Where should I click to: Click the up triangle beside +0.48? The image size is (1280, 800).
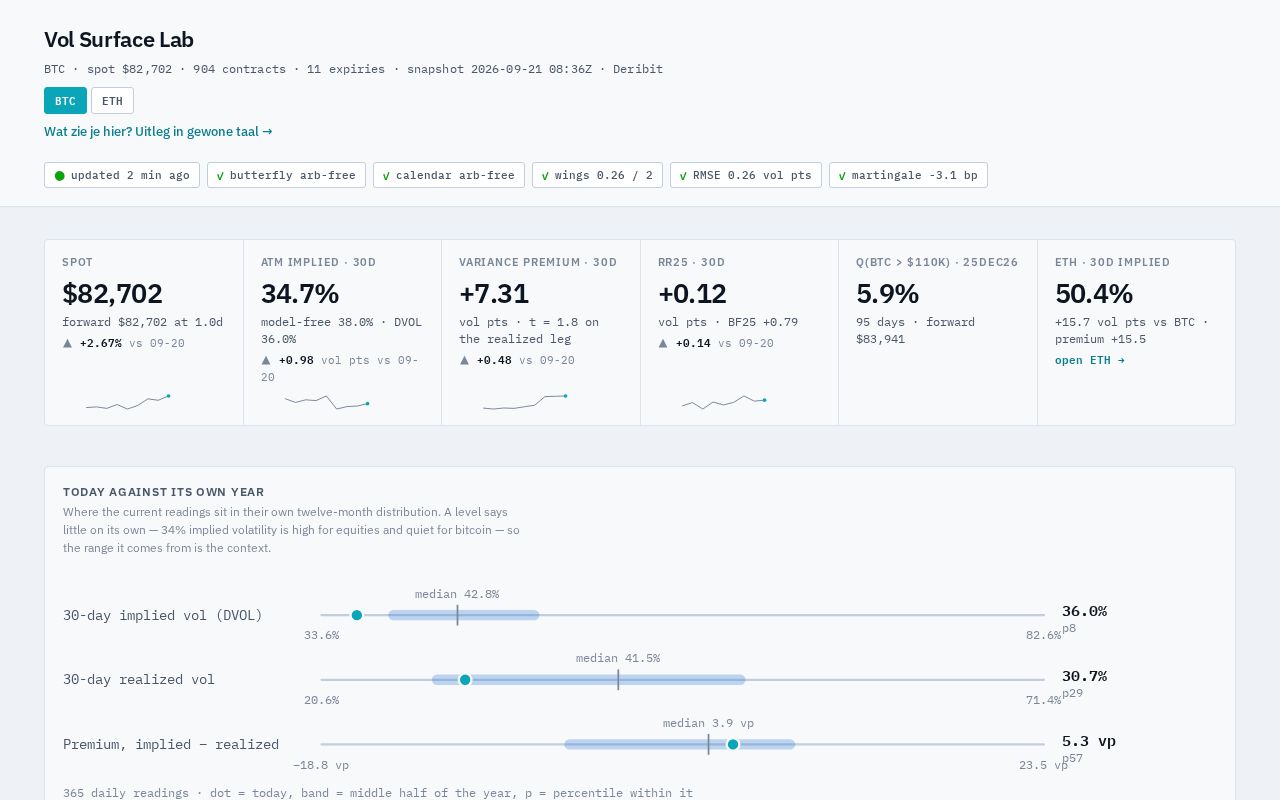465,360
